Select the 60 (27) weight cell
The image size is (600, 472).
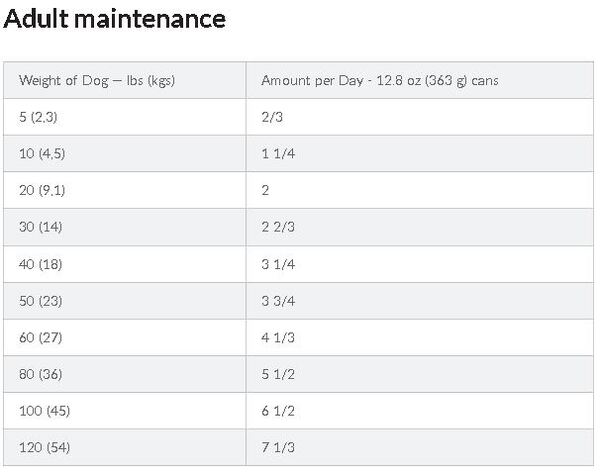pyautogui.click(x=125, y=338)
